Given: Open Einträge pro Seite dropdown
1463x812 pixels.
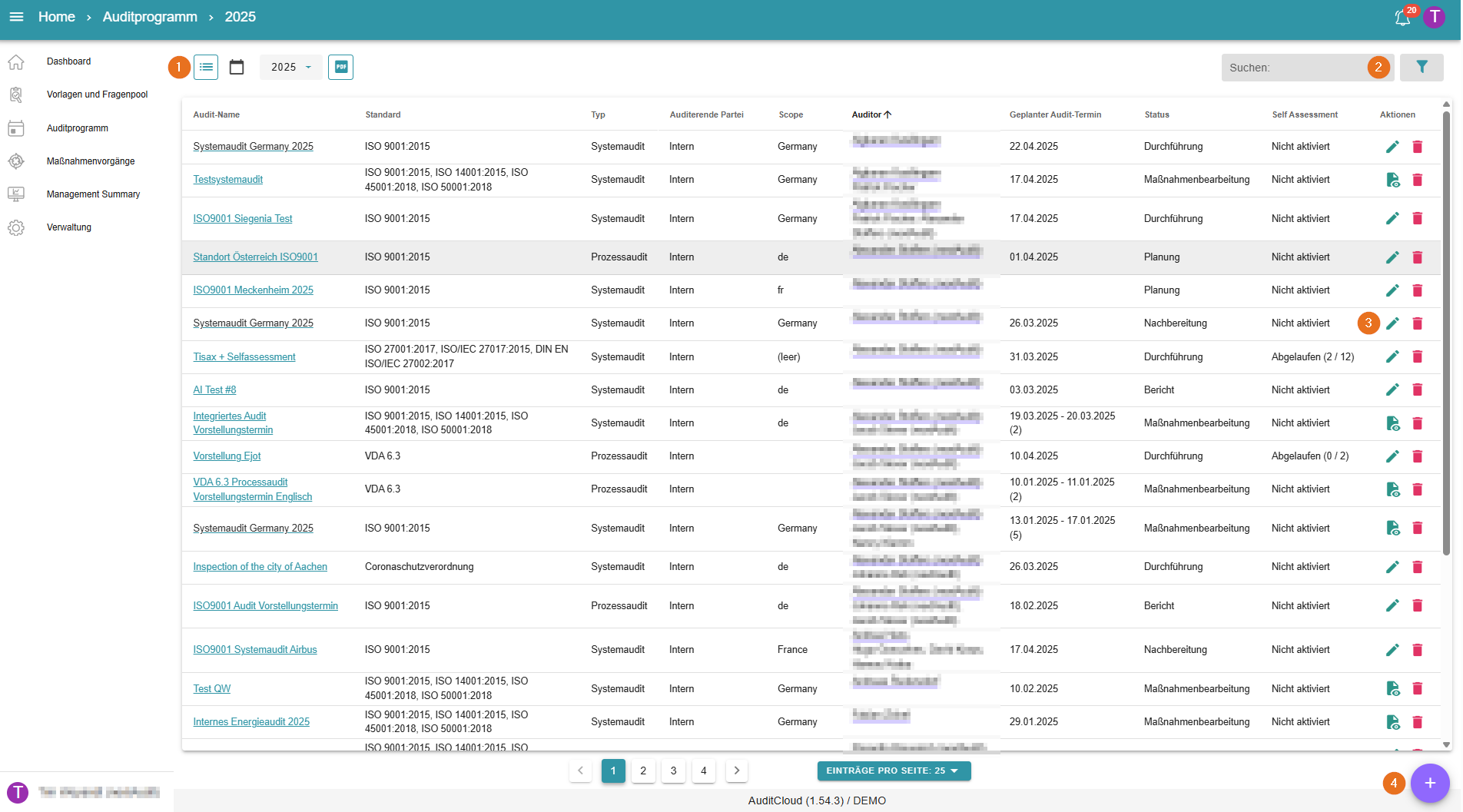Looking at the screenshot, I should click(893, 771).
